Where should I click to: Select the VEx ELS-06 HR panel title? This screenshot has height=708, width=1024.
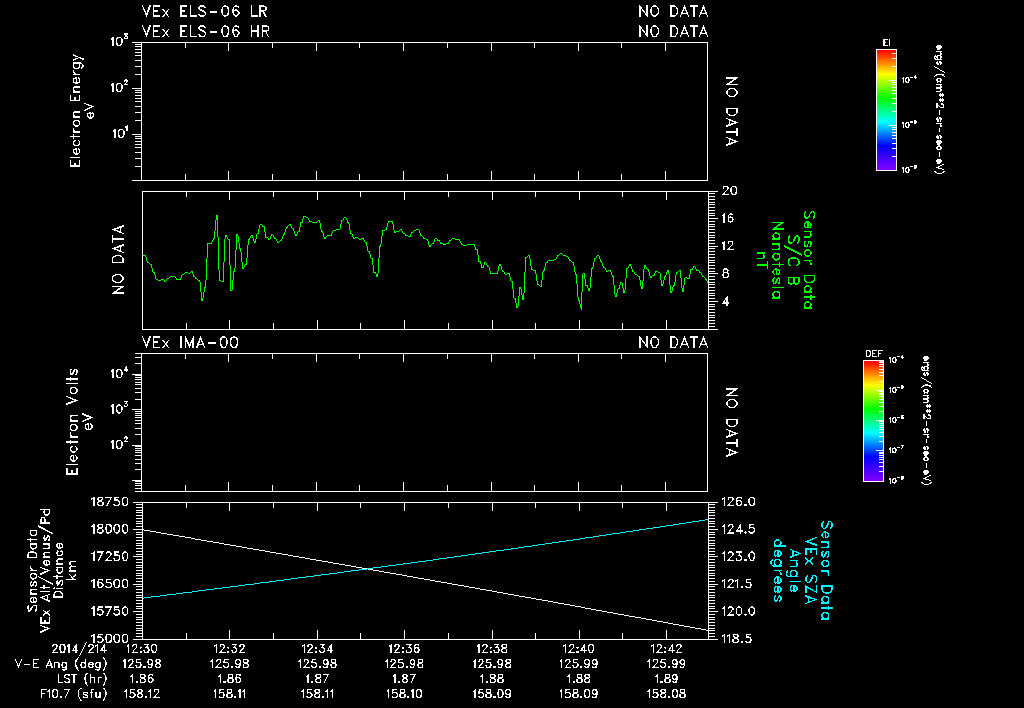(x=206, y=31)
